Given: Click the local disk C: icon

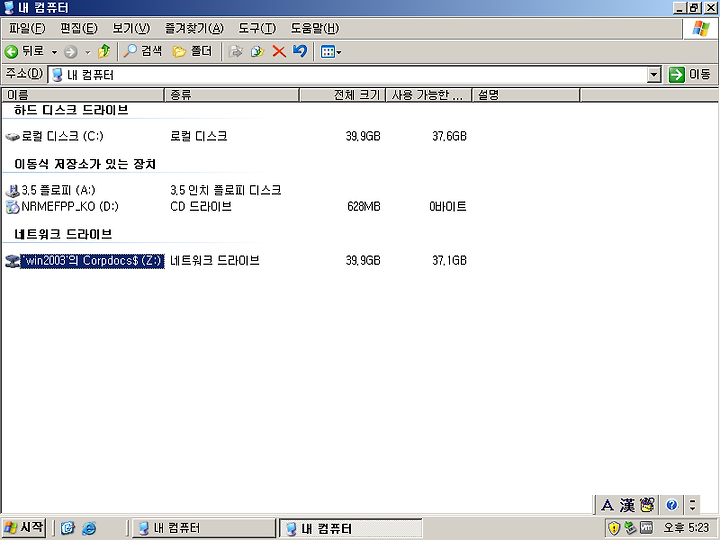Looking at the screenshot, I should (x=12, y=136).
